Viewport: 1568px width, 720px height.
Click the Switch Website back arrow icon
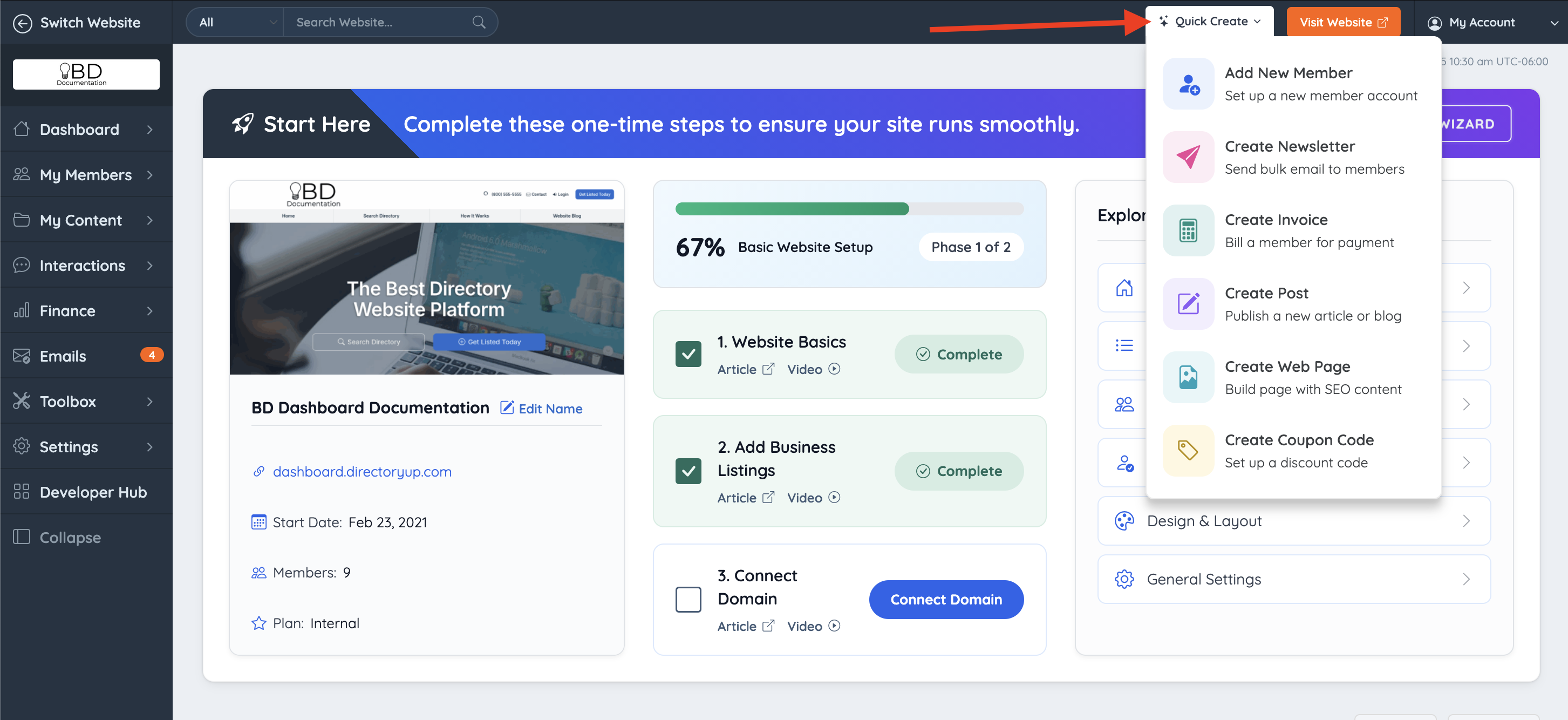pos(23,23)
